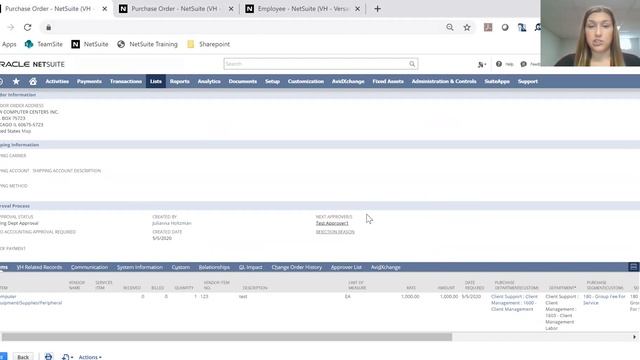This screenshot has height=360, width=640.
Task: Click the Created By name Julianna Holtzman
Action: click(172, 223)
